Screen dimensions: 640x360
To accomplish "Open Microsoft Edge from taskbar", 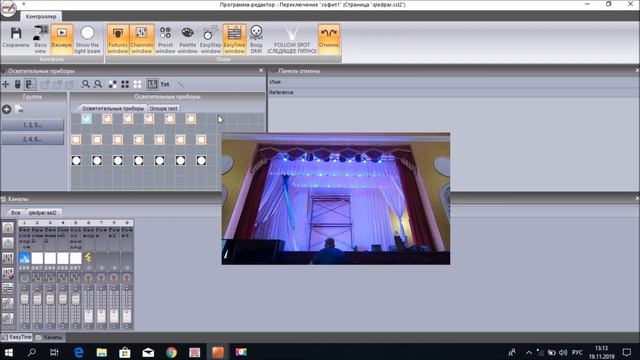I will [78, 352].
